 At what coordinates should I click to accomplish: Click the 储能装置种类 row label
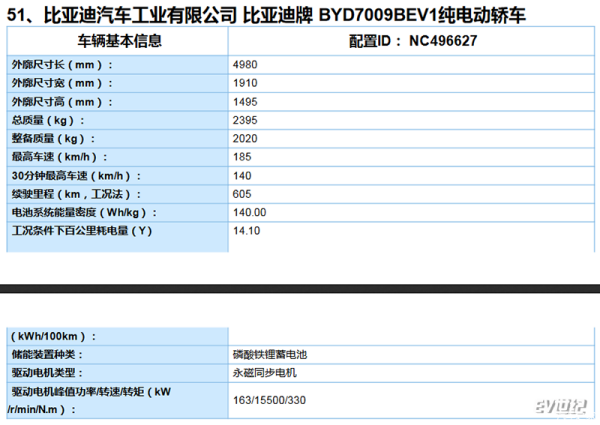48,355
